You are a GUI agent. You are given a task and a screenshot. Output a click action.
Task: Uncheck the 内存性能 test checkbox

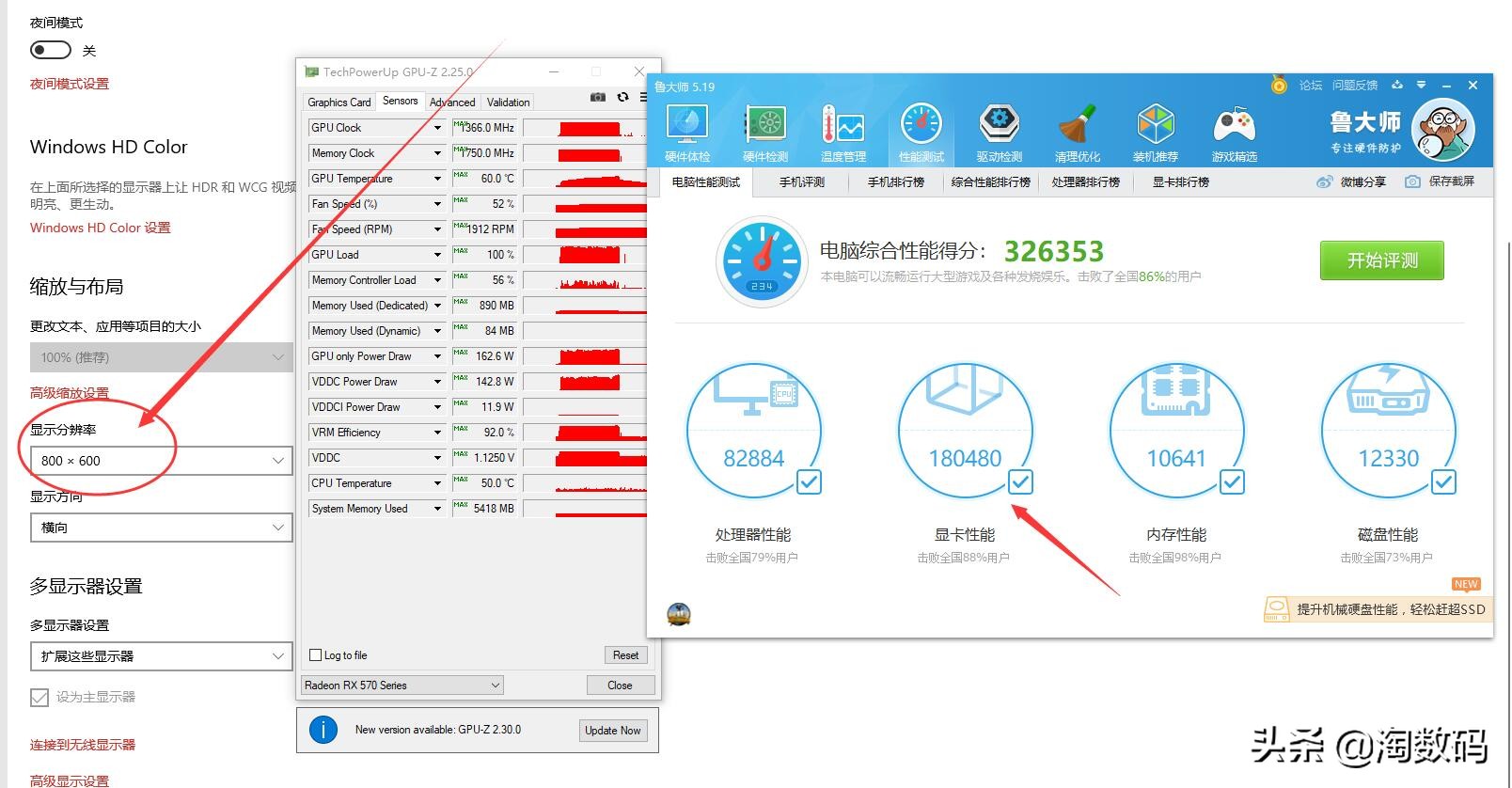click(x=1232, y=482)
